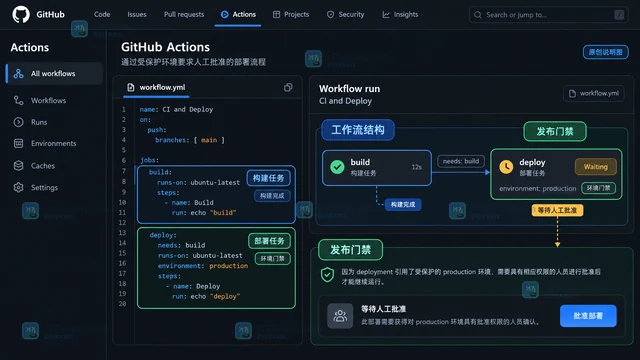Viewport: 640px width, 360px height.
Task: Click the file icon on workflow.yml tab
Action: 131,87
